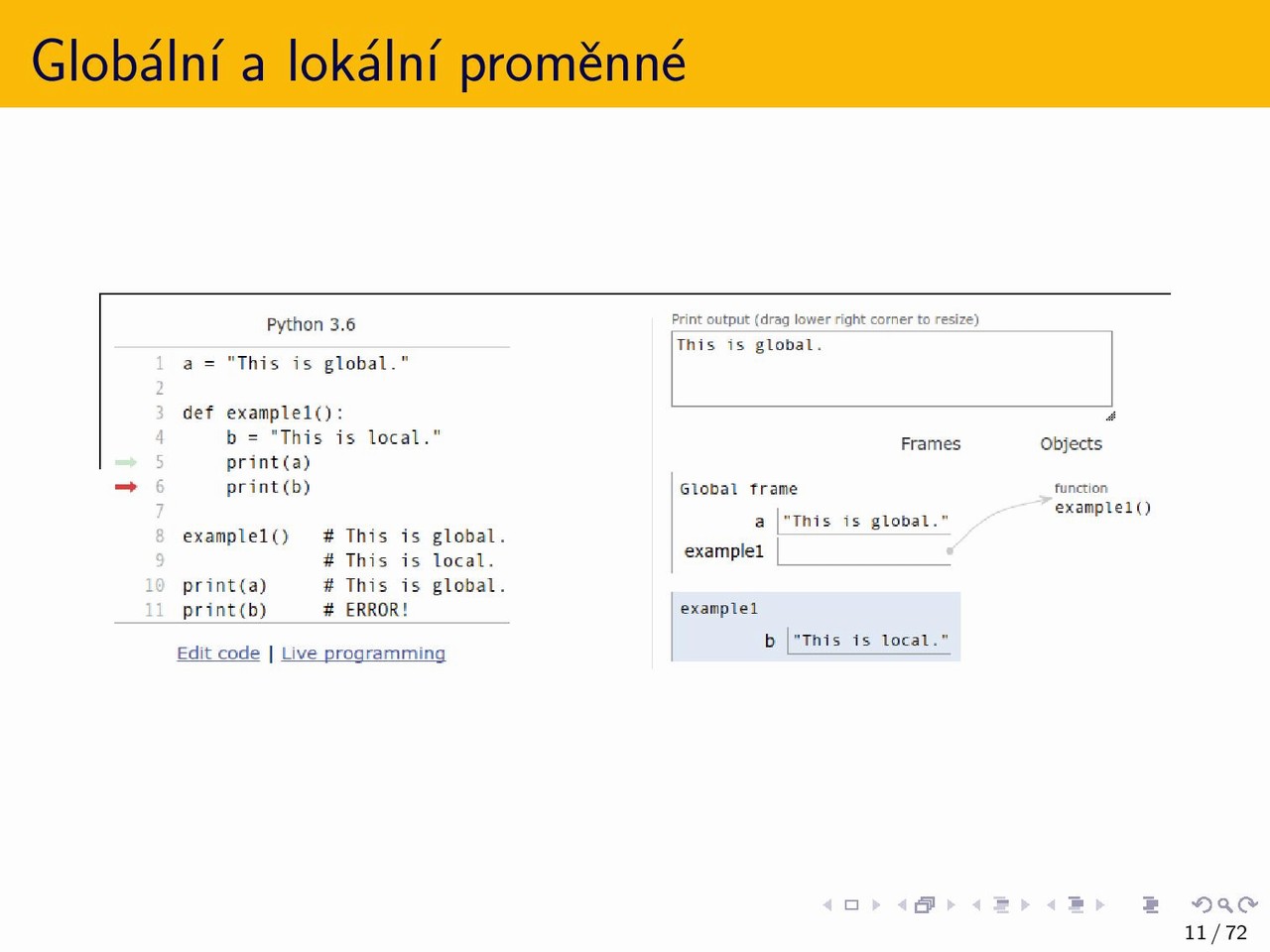The image size is (1270, 952).
Task: Click inside the Print output box
Action: (891, 369)
